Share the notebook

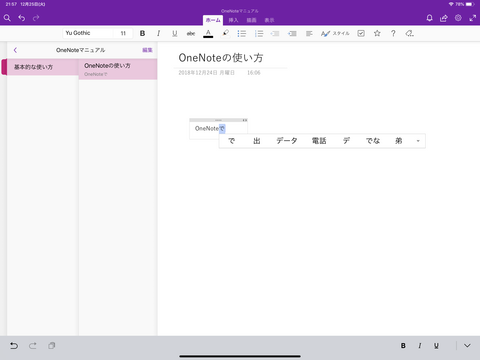(x=444, y=18)
